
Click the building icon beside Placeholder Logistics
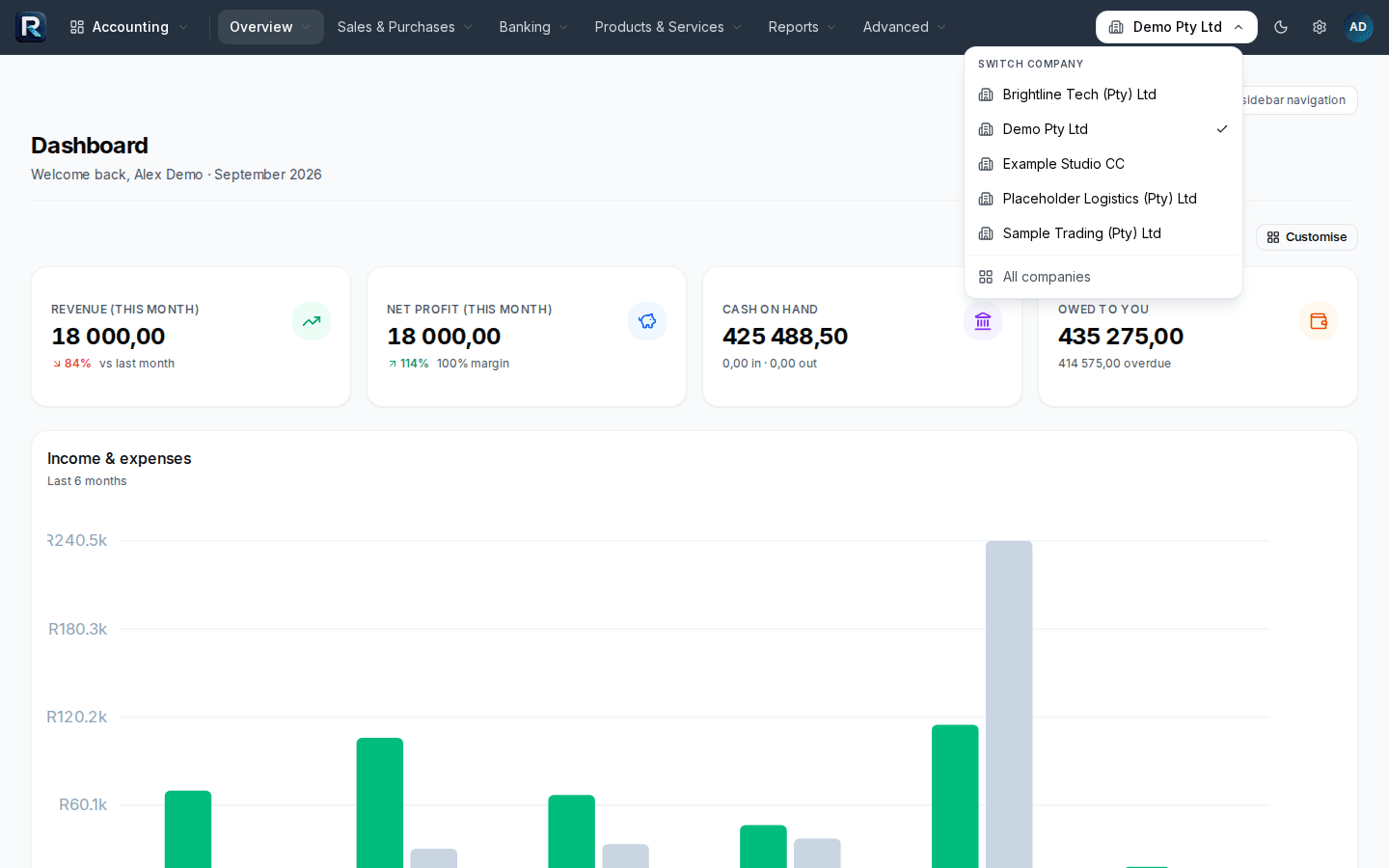click(x=986, y=199)
